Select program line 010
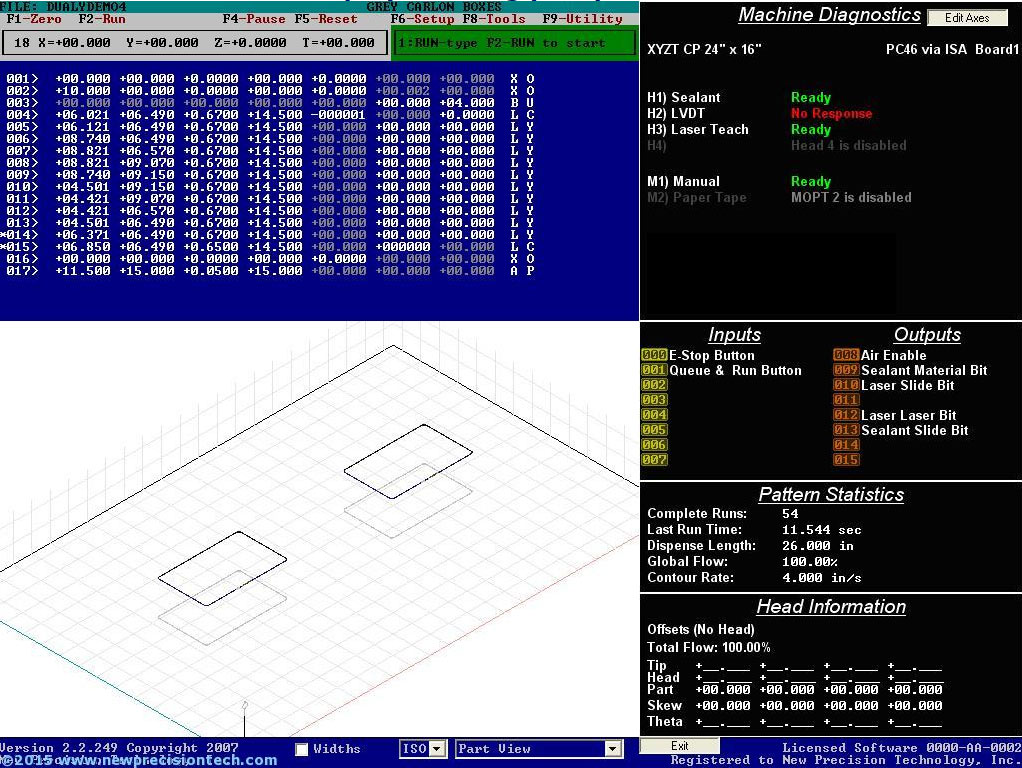The image size is (1022, 768). tap(270, 186)
